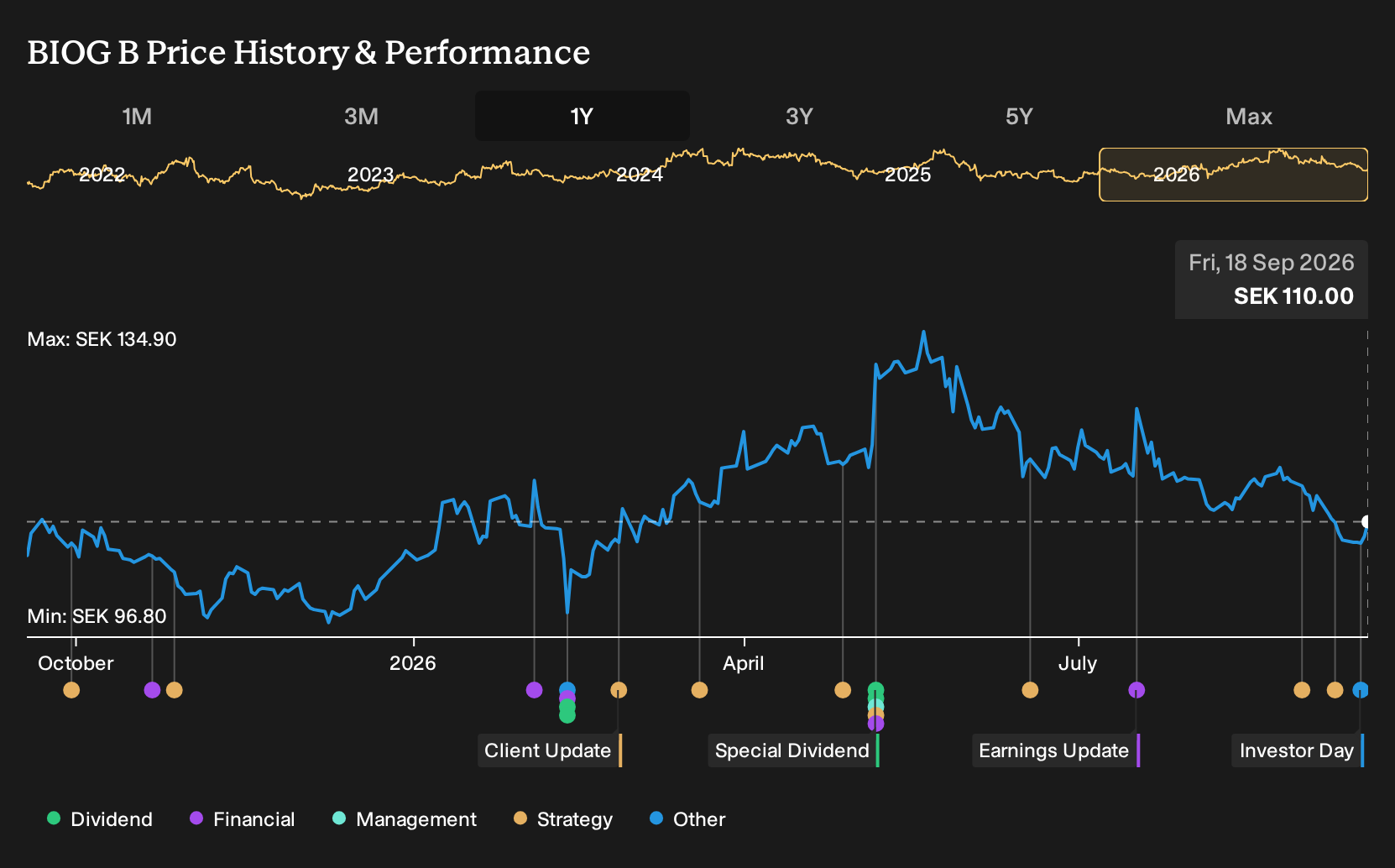The image size is (1395, 868).
Task: Switch to the 3M time range
Action: [361, 117]
